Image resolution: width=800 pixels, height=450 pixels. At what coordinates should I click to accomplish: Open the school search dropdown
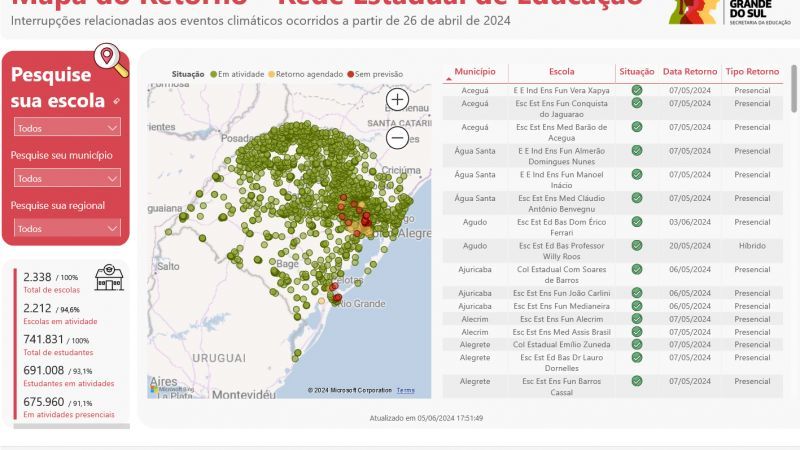68,128
